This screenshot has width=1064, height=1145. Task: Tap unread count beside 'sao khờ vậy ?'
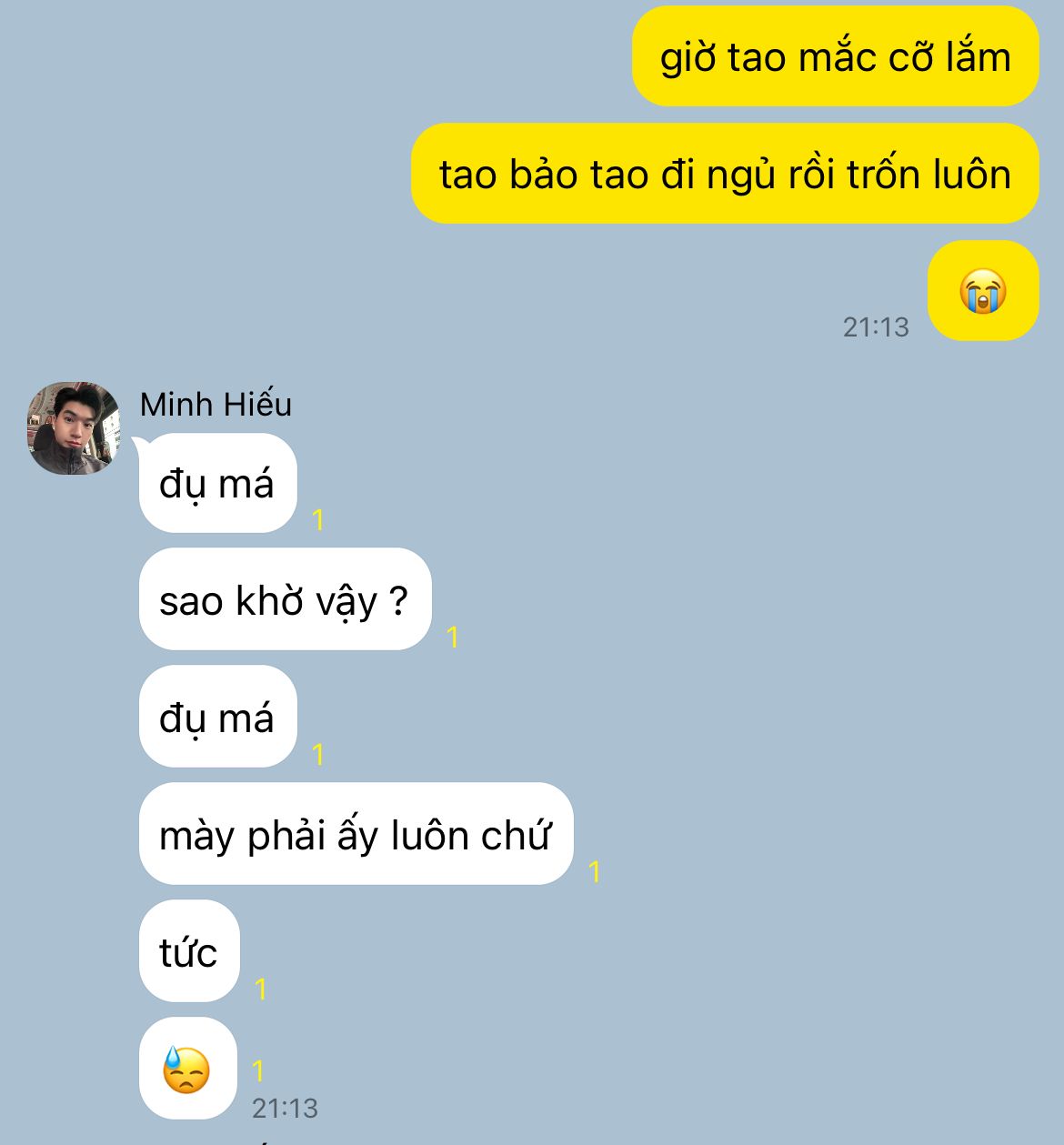click(453, 637)
